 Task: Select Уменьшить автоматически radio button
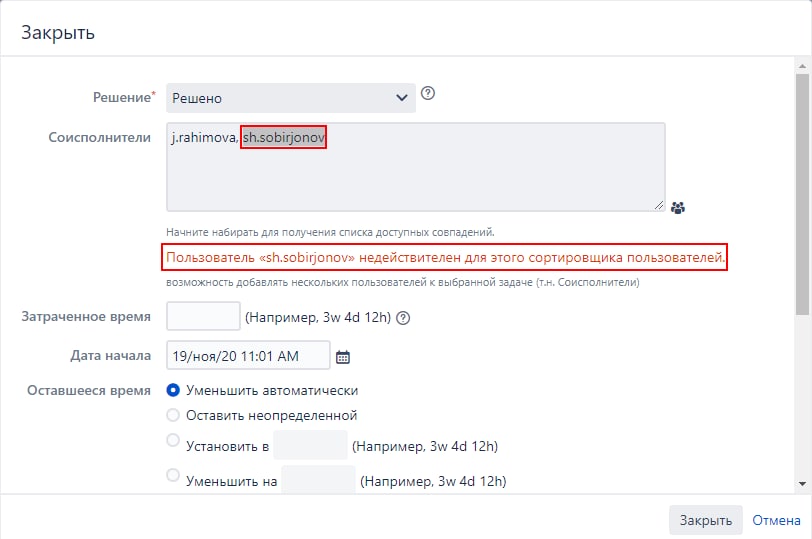tap(173, 390)
